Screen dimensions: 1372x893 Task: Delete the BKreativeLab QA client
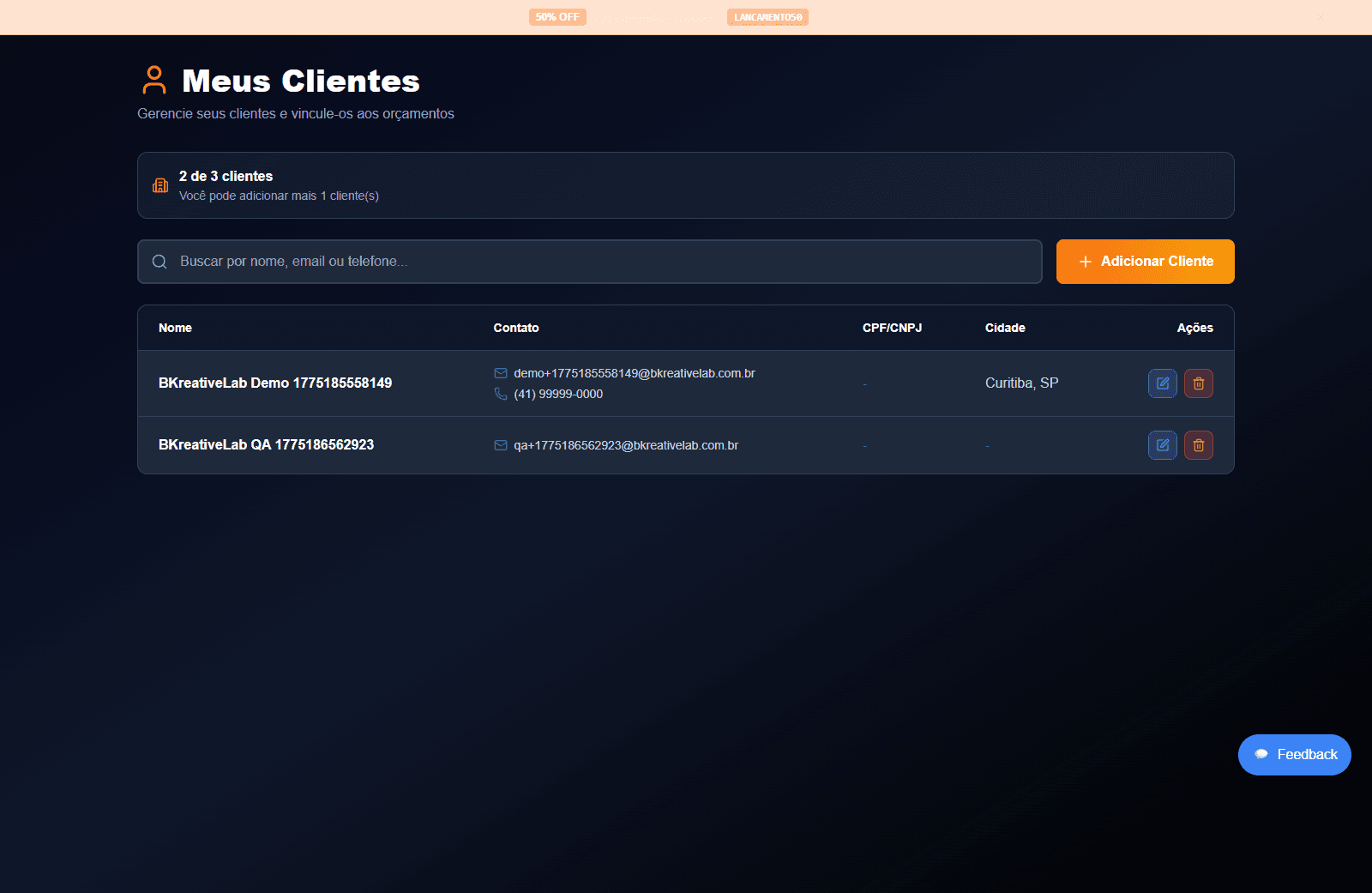pyautogui.click(x=1199, y=445)
